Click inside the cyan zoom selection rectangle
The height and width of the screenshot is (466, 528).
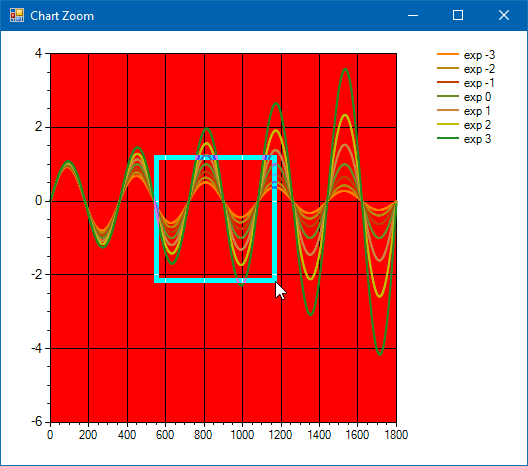point(216,219)
